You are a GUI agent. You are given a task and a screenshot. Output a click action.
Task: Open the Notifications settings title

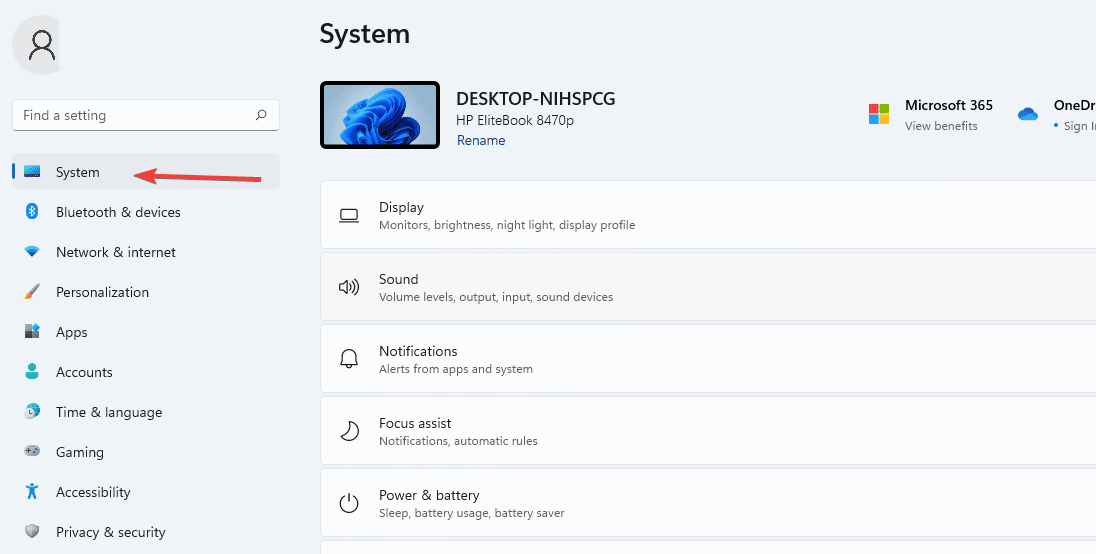[x=418, y=351]
